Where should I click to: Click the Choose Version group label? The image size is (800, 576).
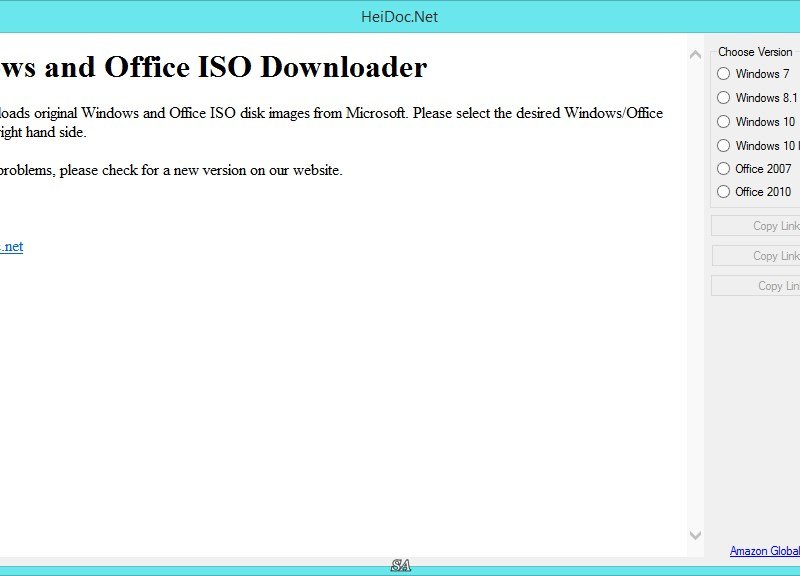[755, 52]
